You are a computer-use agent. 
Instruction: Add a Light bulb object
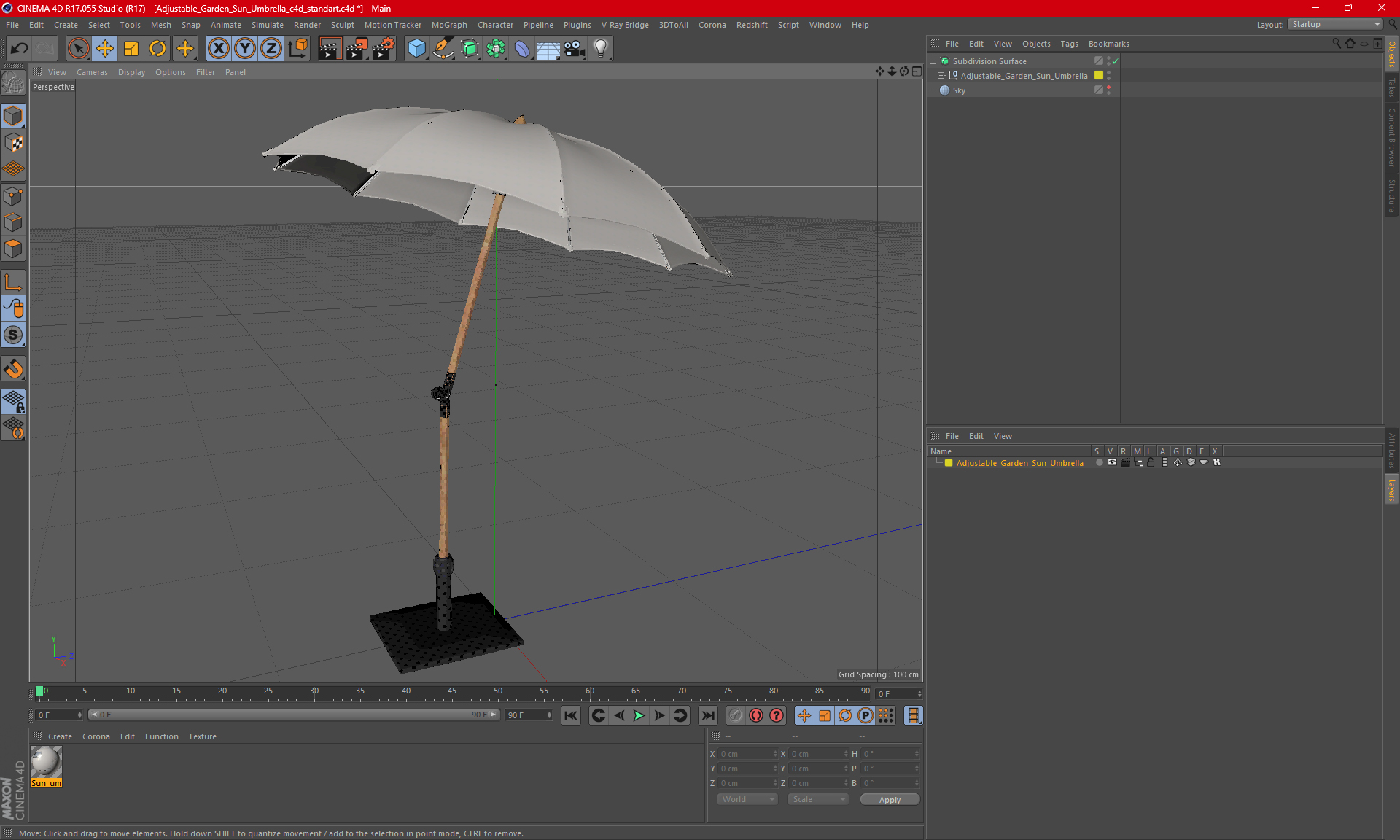coord(600,49)
